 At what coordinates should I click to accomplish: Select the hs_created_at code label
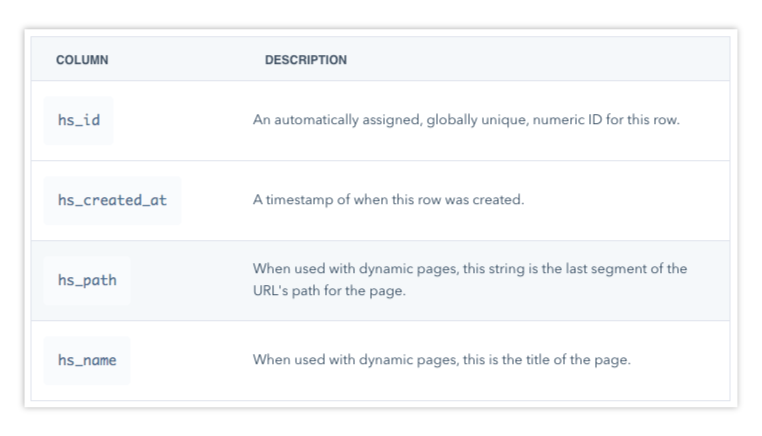[112, 200]
